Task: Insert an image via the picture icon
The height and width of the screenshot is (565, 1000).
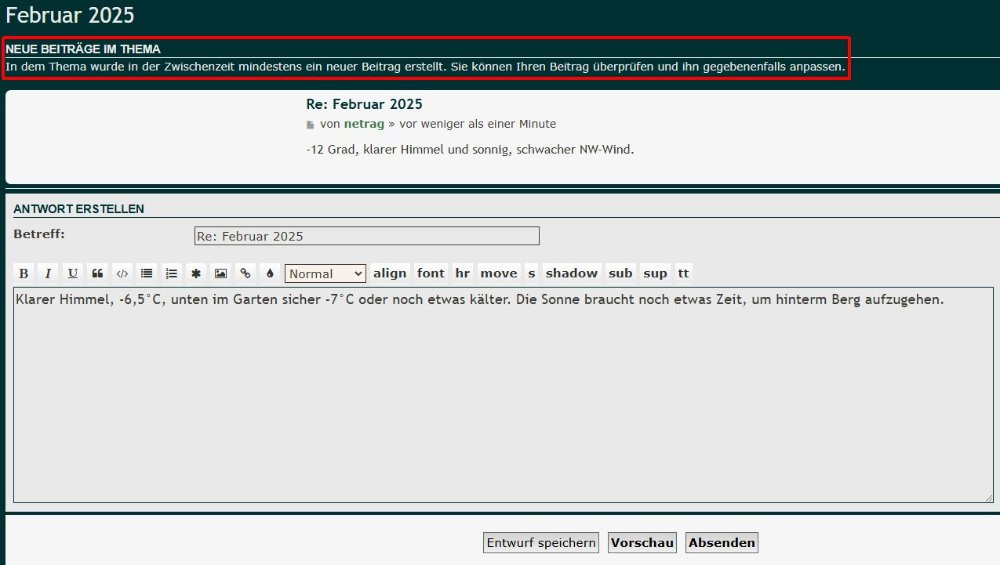Action: (x=221, y=273)
